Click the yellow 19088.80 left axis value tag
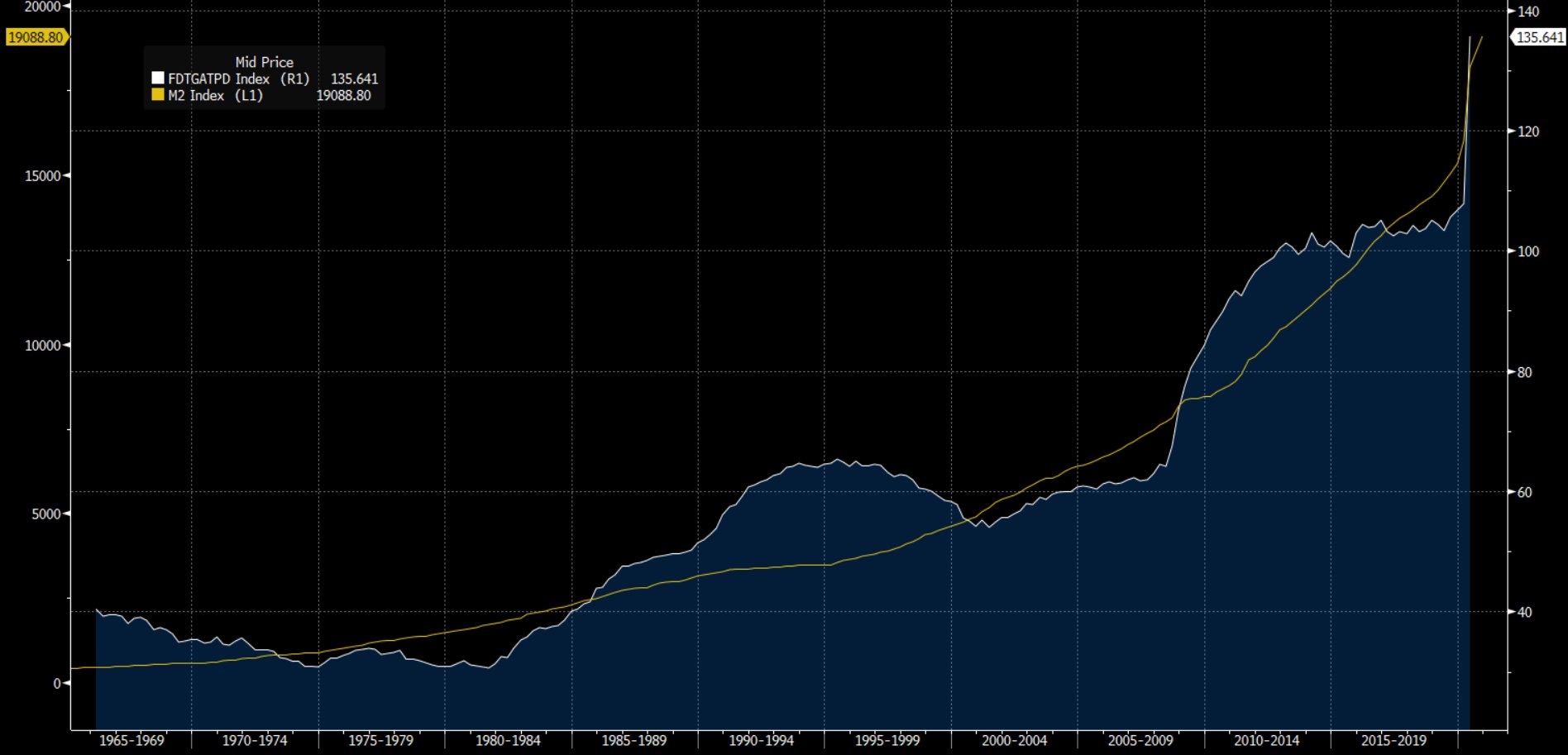Screen dimensions: 1568x755 [x=36, y=37]
